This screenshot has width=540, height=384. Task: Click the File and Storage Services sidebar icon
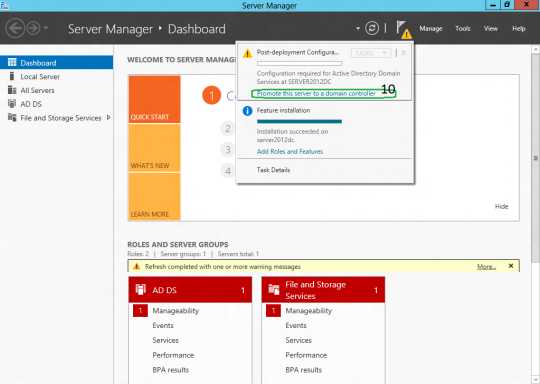tap(12, 117)
